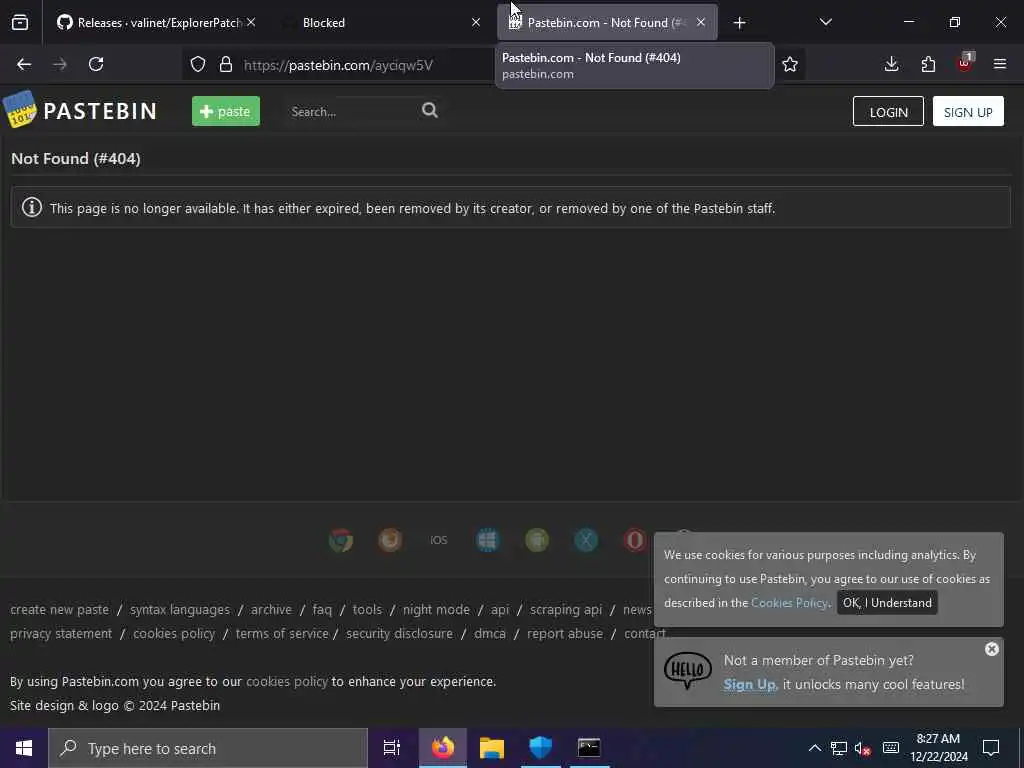Open cookies policy link in agreement sentence
Image resolution: width=1024 pixels, height=768 pixels.
[x=287, y=681]
